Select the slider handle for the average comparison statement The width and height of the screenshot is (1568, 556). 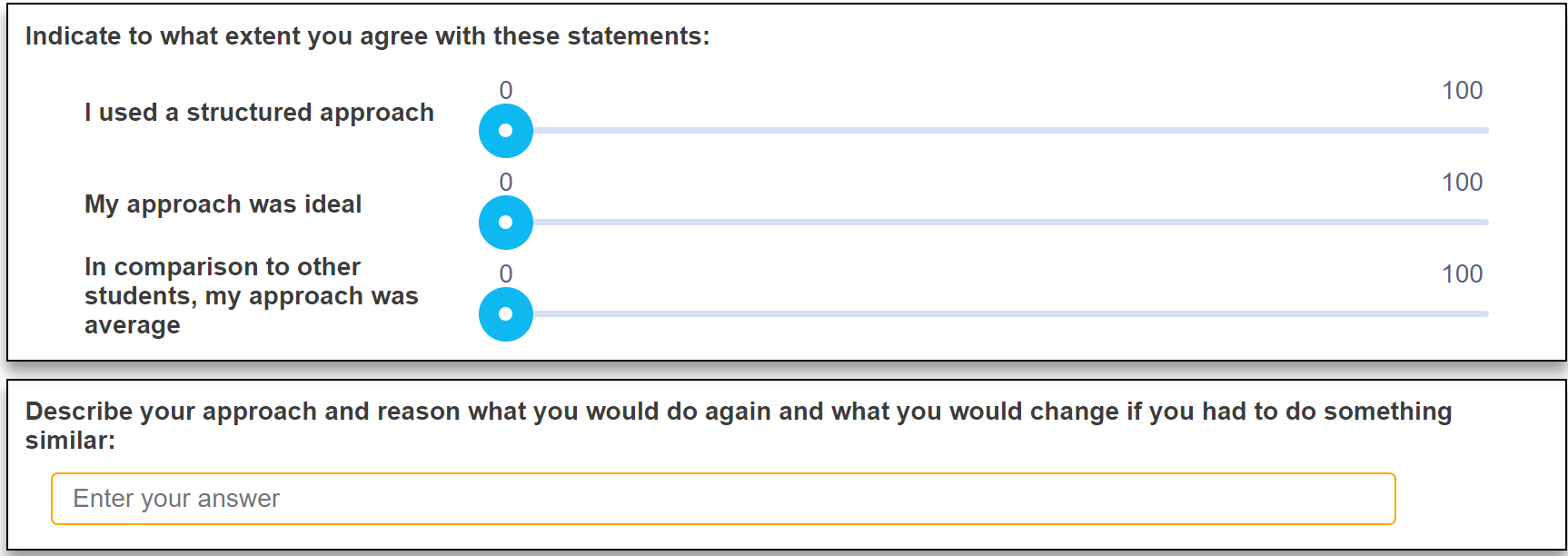tap(506, 314)
